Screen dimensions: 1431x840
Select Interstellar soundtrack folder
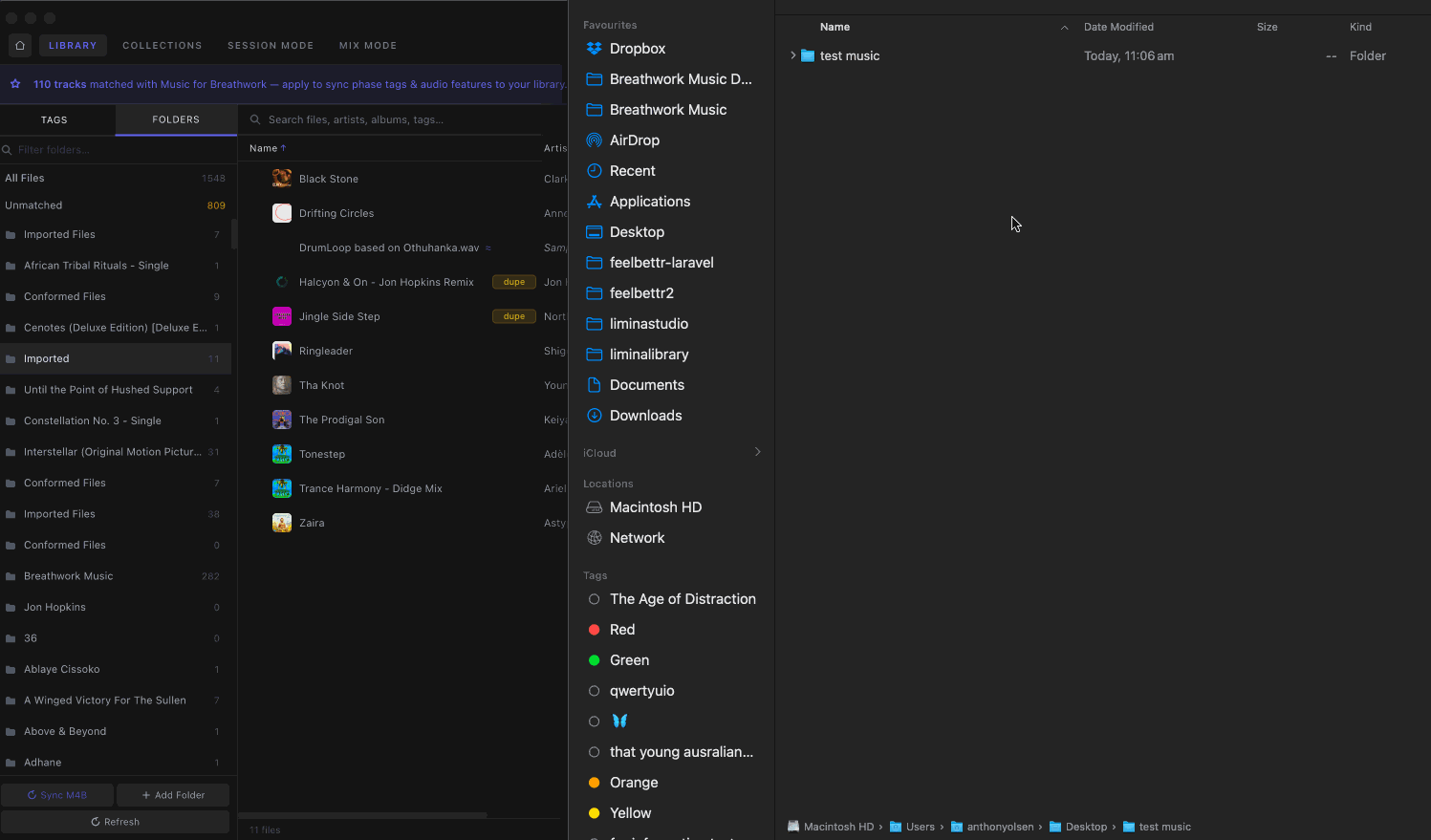[115, 452]
